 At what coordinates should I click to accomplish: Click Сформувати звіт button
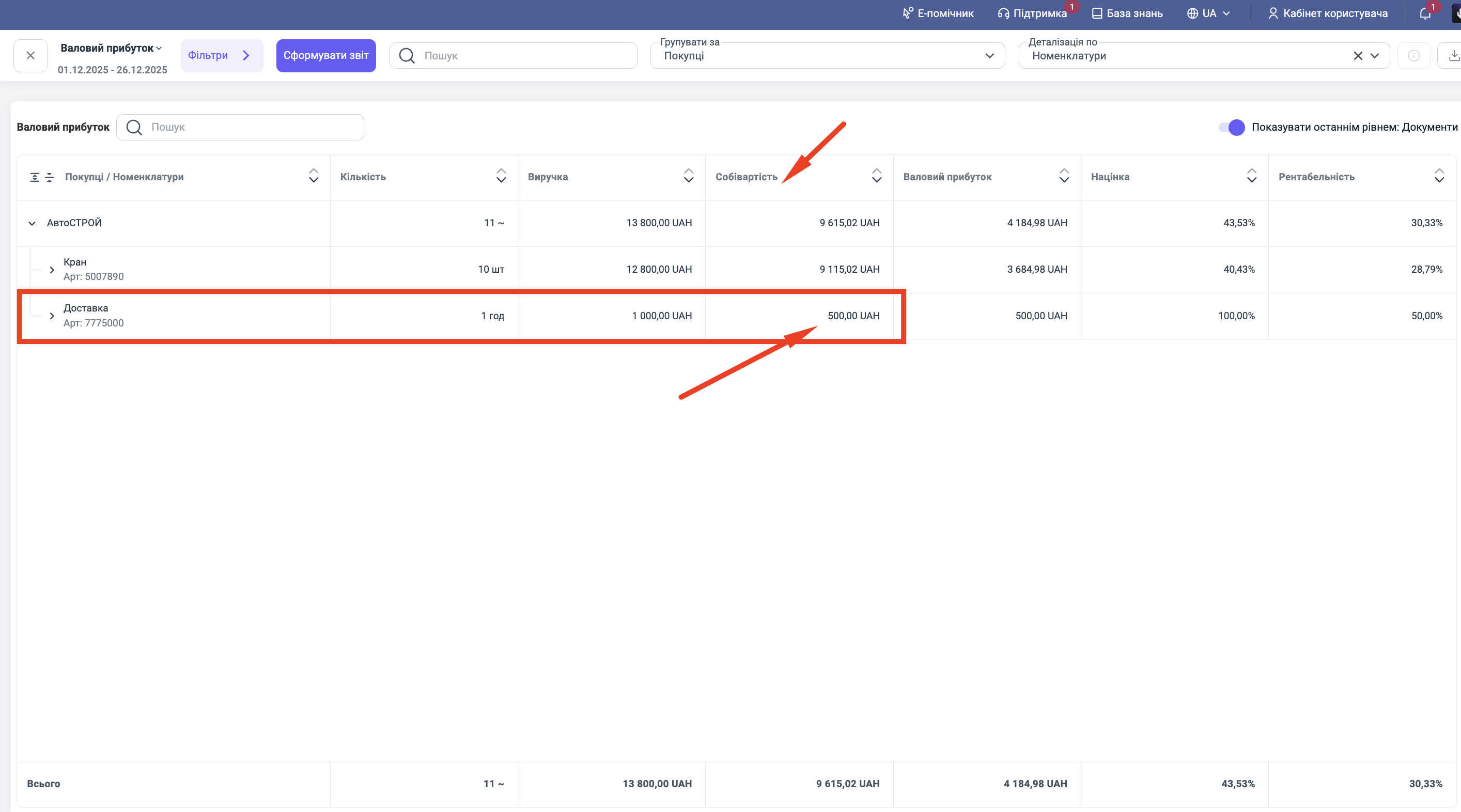pyautogui.click(x=325, y=56)
